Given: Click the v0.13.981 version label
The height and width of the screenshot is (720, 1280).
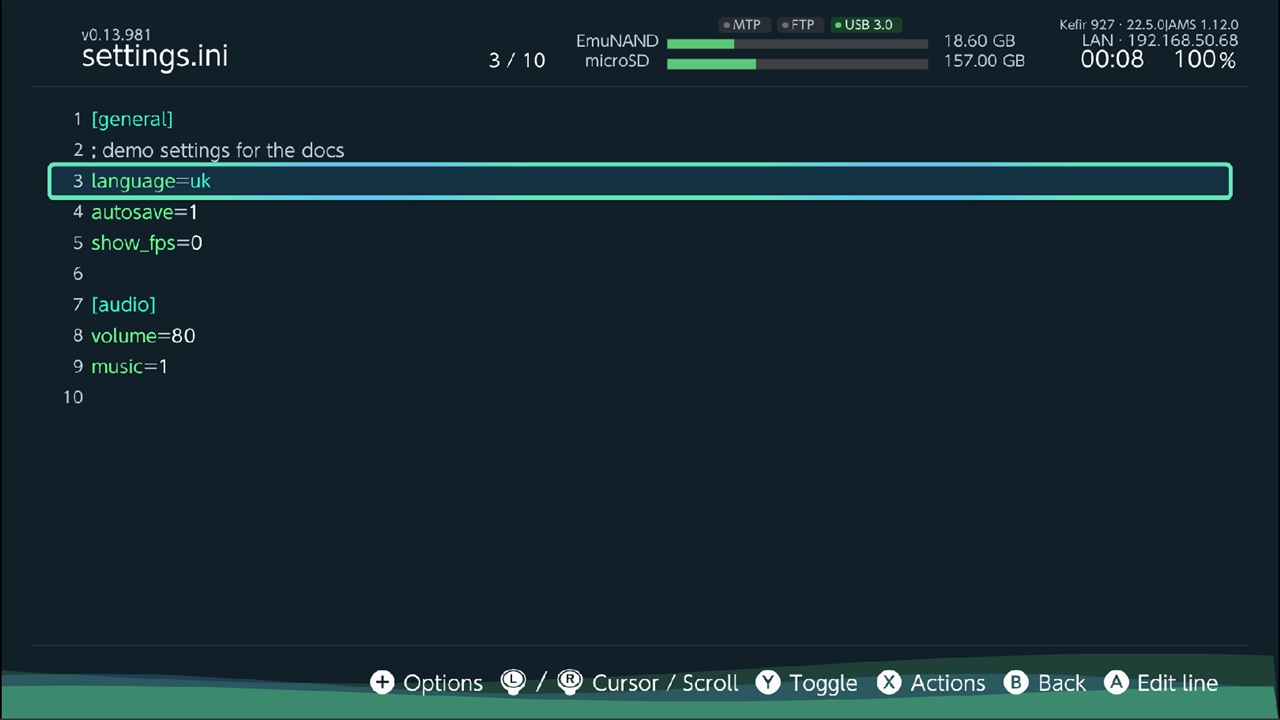Looking at the screenshot, I should (116, 35).
